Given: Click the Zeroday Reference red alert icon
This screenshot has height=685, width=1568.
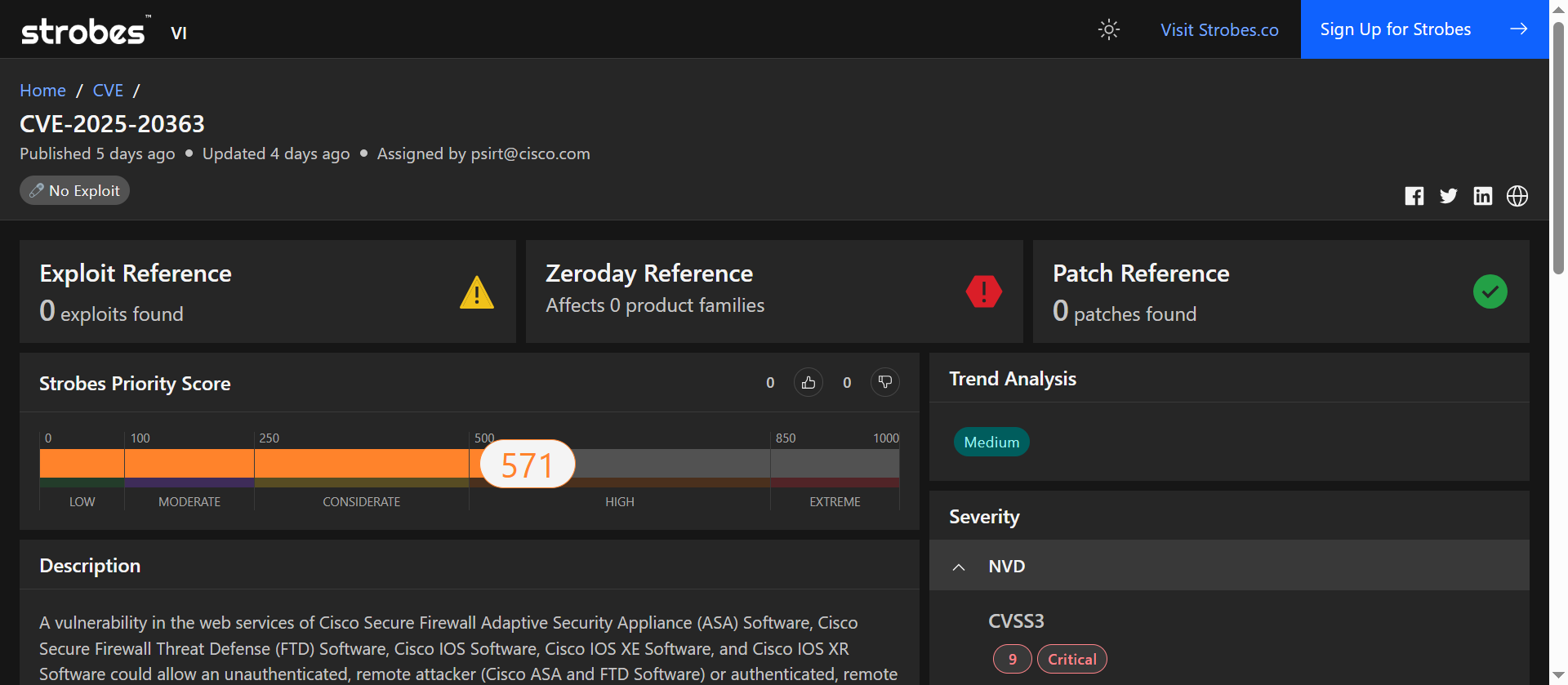Looking at the screenshot, I should point(983,291).
